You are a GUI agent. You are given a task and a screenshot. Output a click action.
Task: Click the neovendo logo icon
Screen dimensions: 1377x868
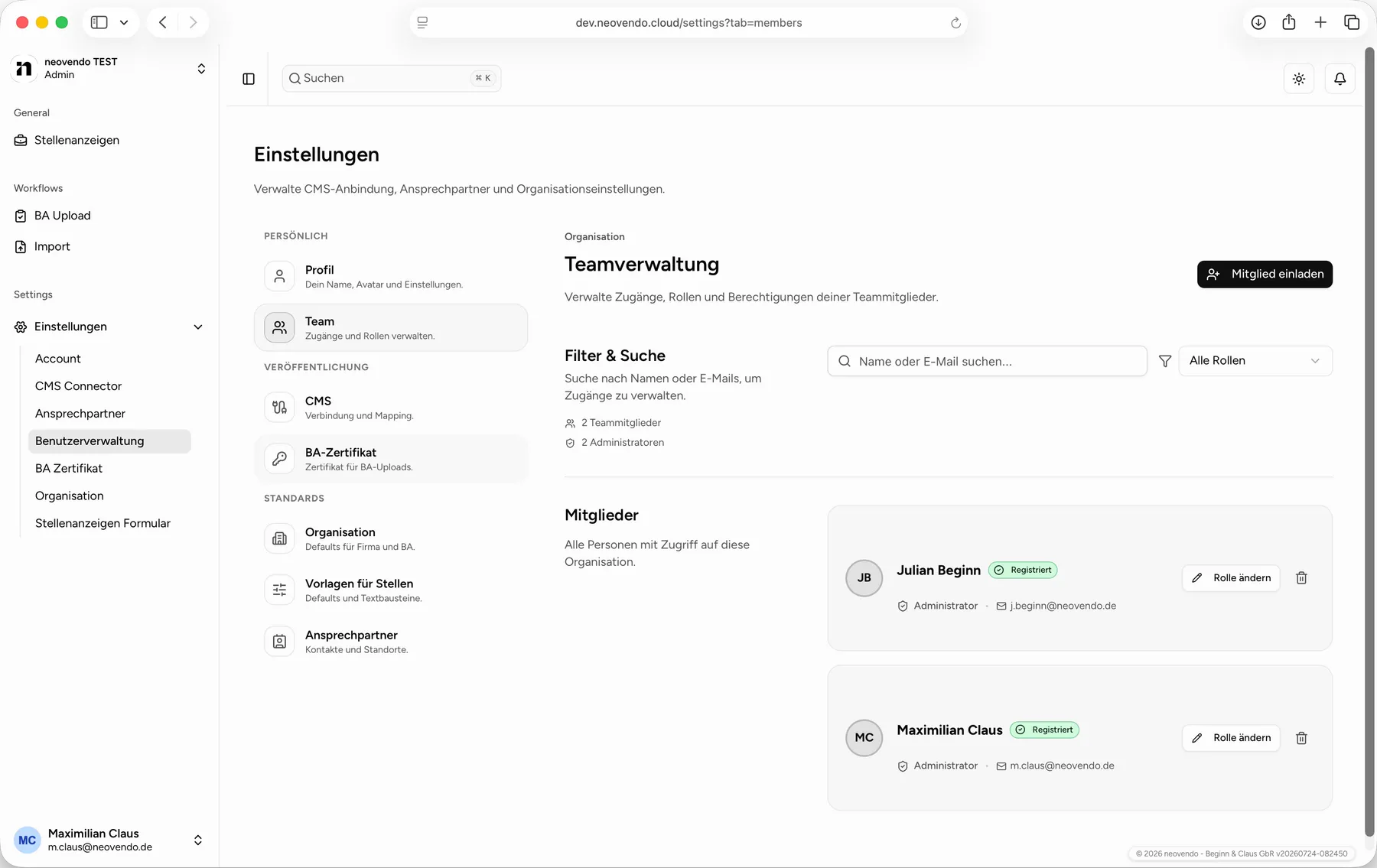tap(24, 68)
